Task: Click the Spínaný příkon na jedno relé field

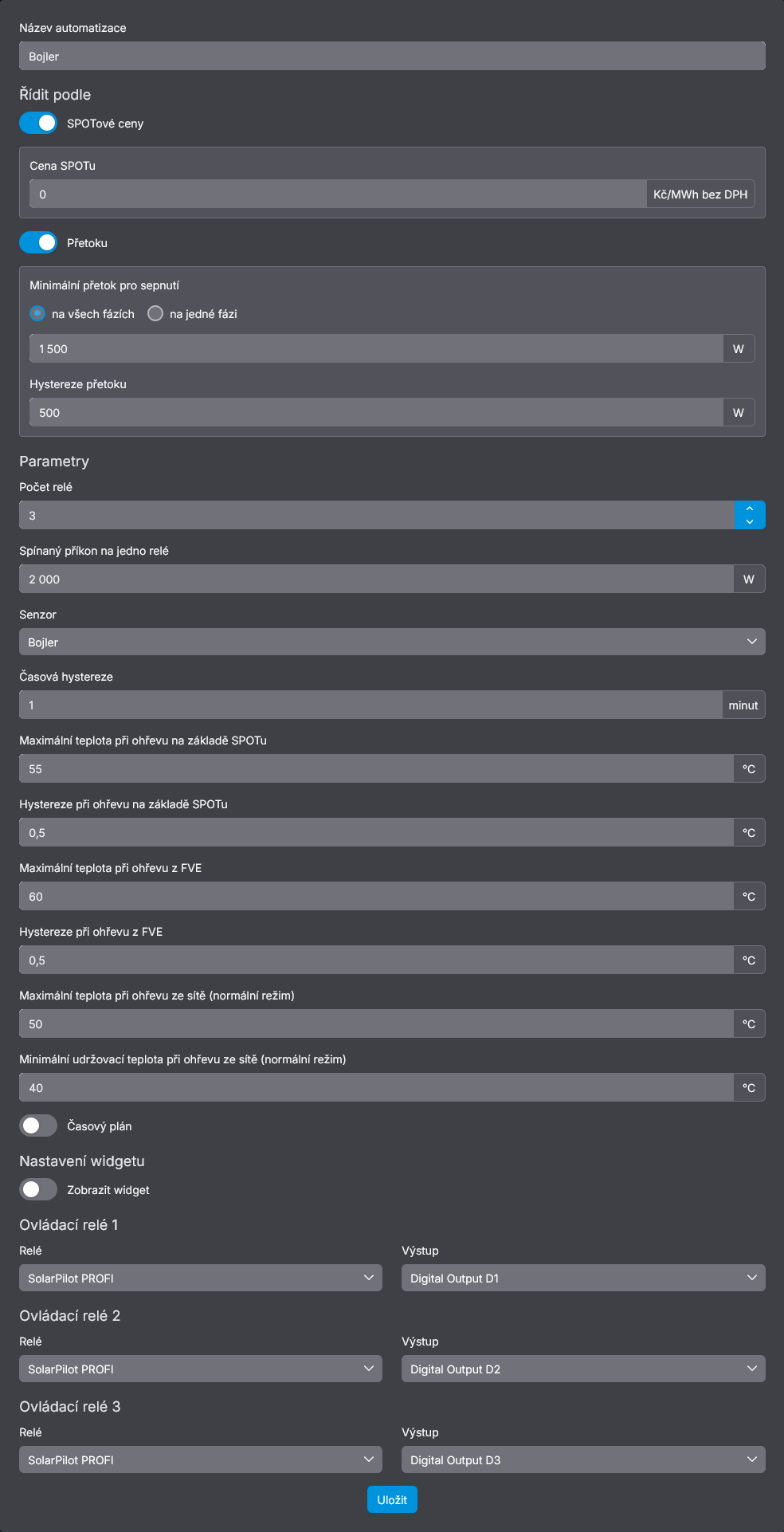Action: [x=376, y=579]
